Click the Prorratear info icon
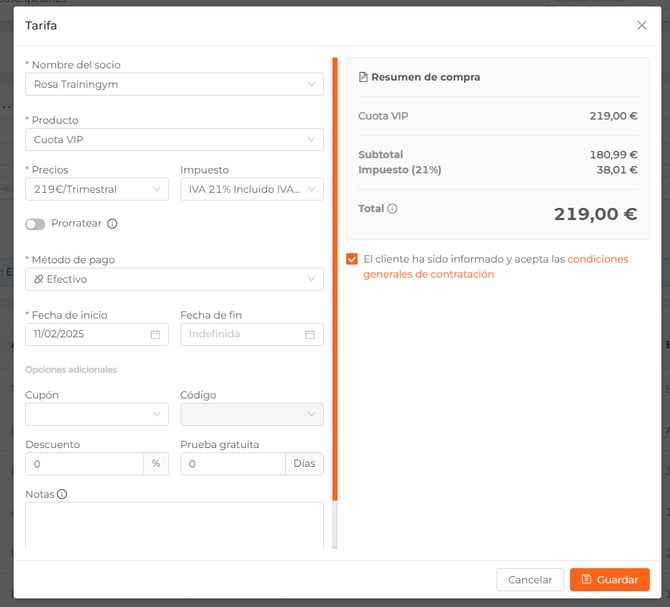 click(x=112, y=224)
